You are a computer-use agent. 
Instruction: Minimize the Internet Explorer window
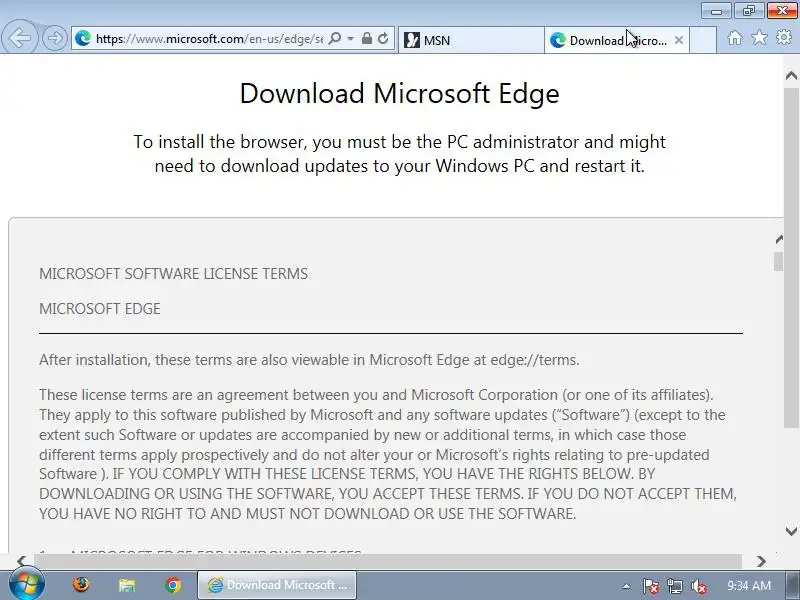coord(716,11)
